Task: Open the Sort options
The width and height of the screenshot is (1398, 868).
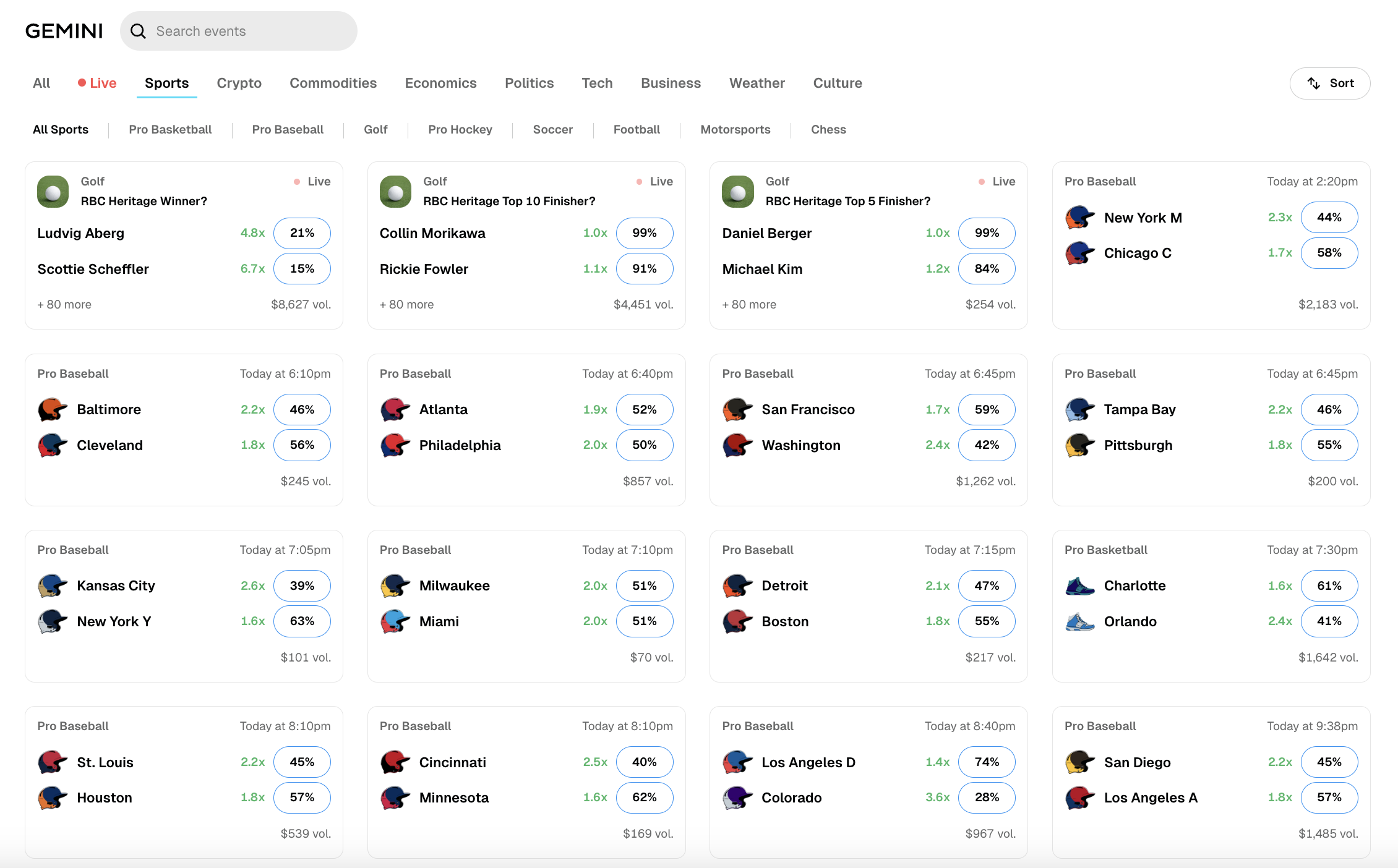Action: click(x=1330, y=83)
